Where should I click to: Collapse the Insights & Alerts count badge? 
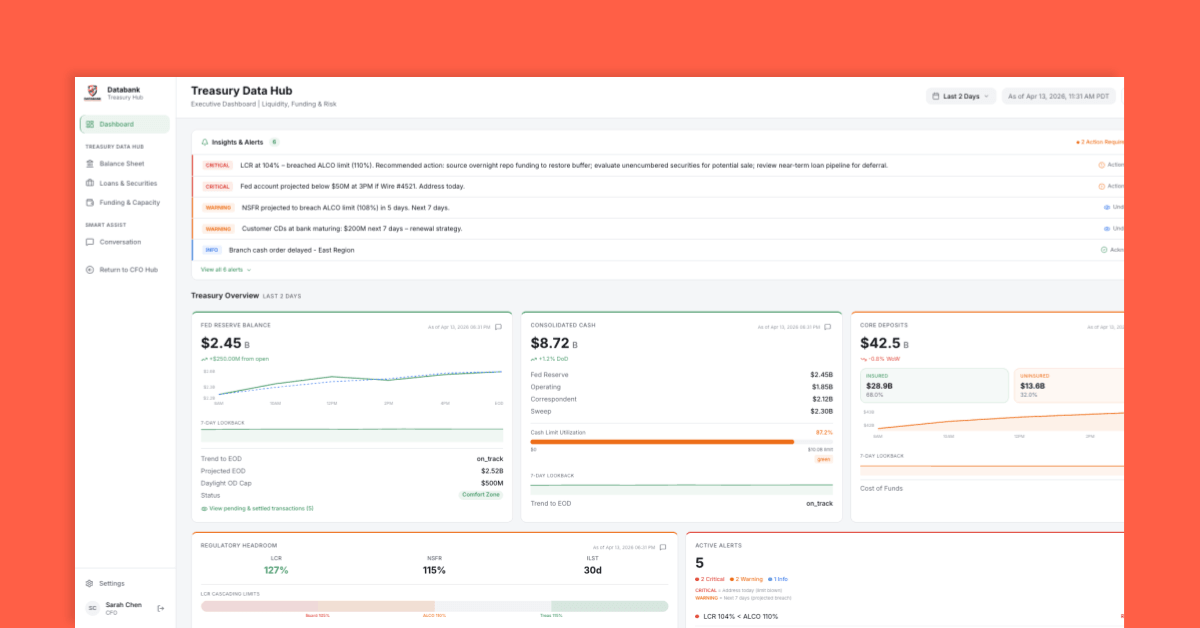[x=274, y=142]
